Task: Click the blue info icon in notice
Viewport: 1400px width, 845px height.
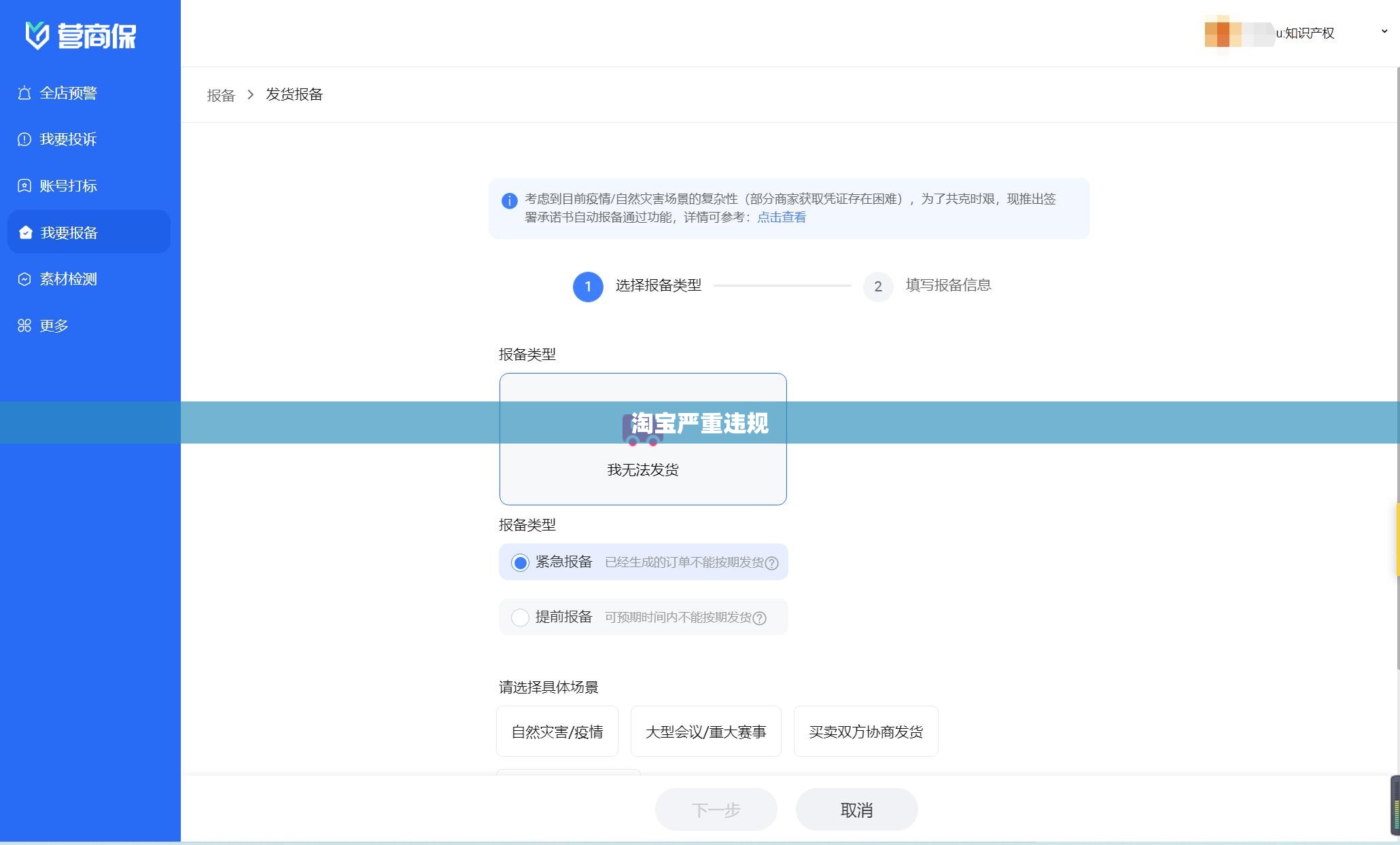Action: tap(510, 200)
